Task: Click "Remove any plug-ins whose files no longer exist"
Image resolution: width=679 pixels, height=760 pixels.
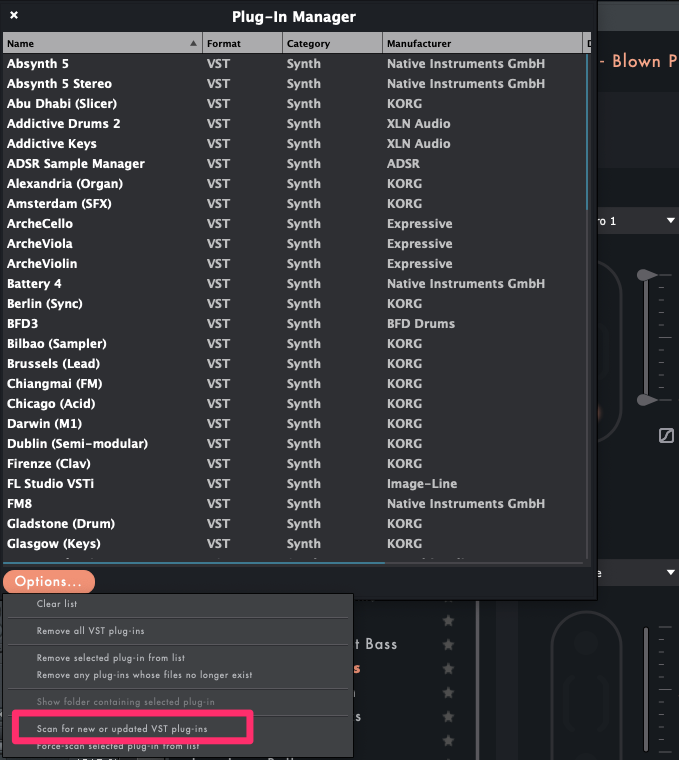Action: (144, 675)
